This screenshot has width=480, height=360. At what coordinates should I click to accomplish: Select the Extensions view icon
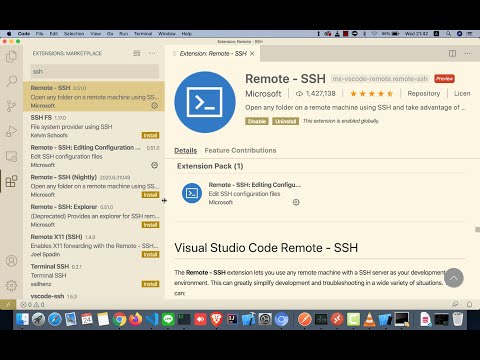(11, 181)
